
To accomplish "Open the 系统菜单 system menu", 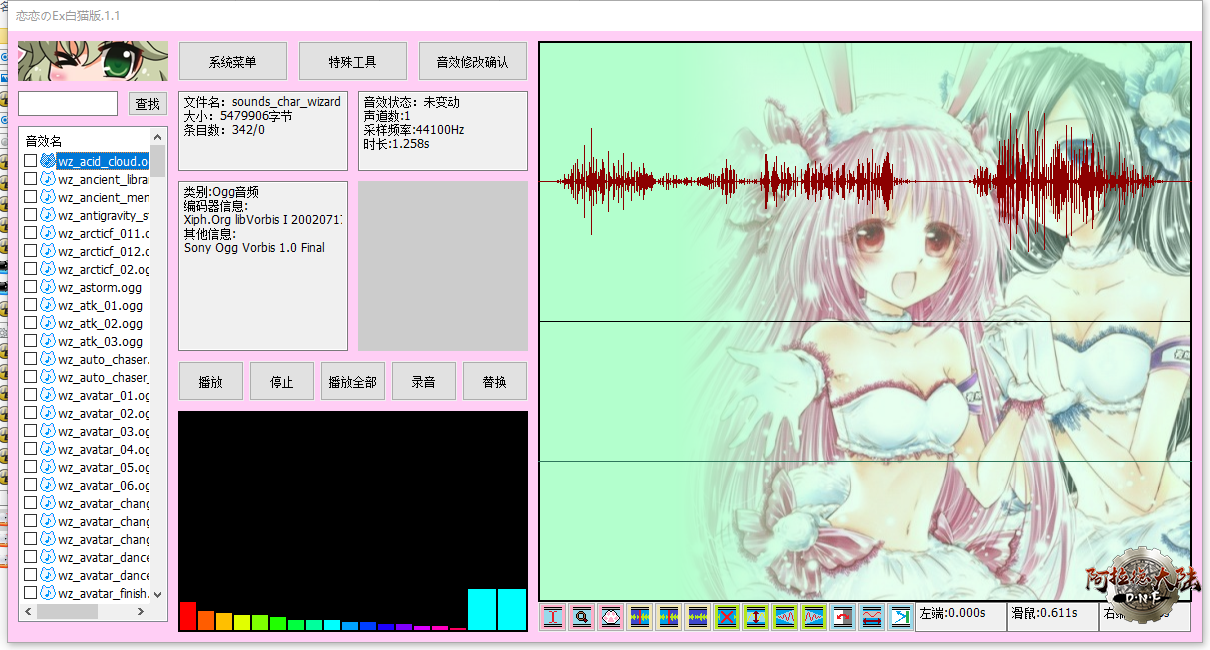I will 232,62.
